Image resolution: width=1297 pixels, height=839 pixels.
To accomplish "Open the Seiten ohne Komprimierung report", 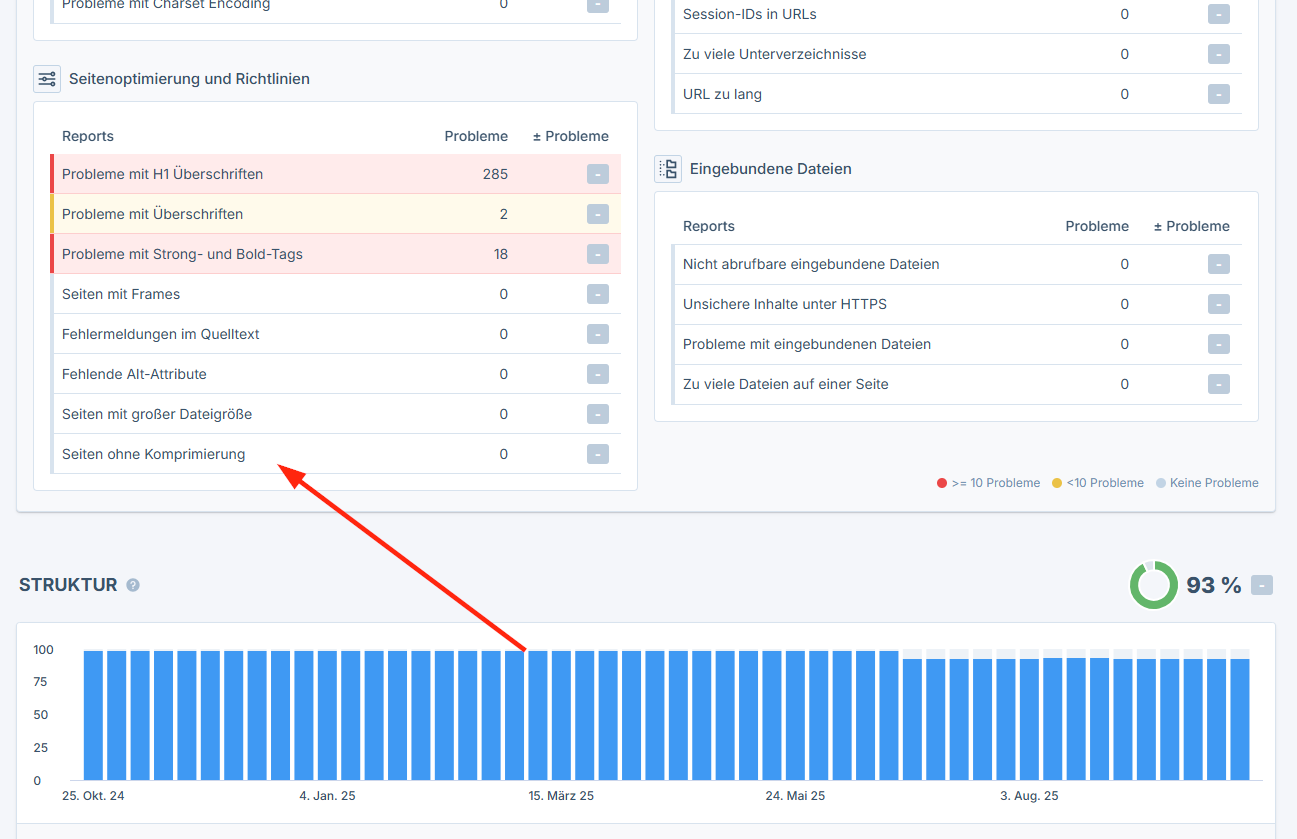I will click(x=153, y=454).
